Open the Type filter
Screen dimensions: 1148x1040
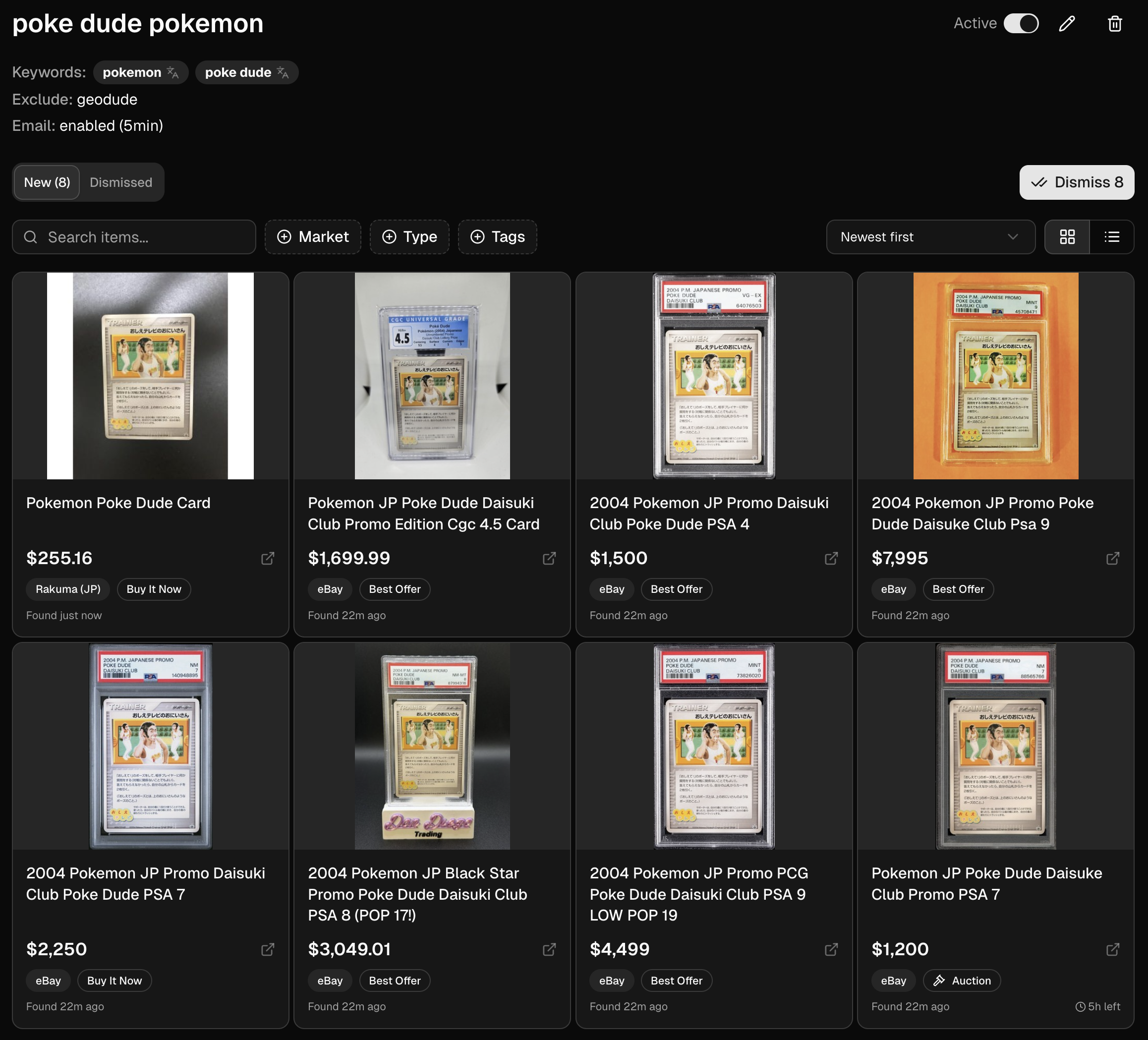(409, 237)
